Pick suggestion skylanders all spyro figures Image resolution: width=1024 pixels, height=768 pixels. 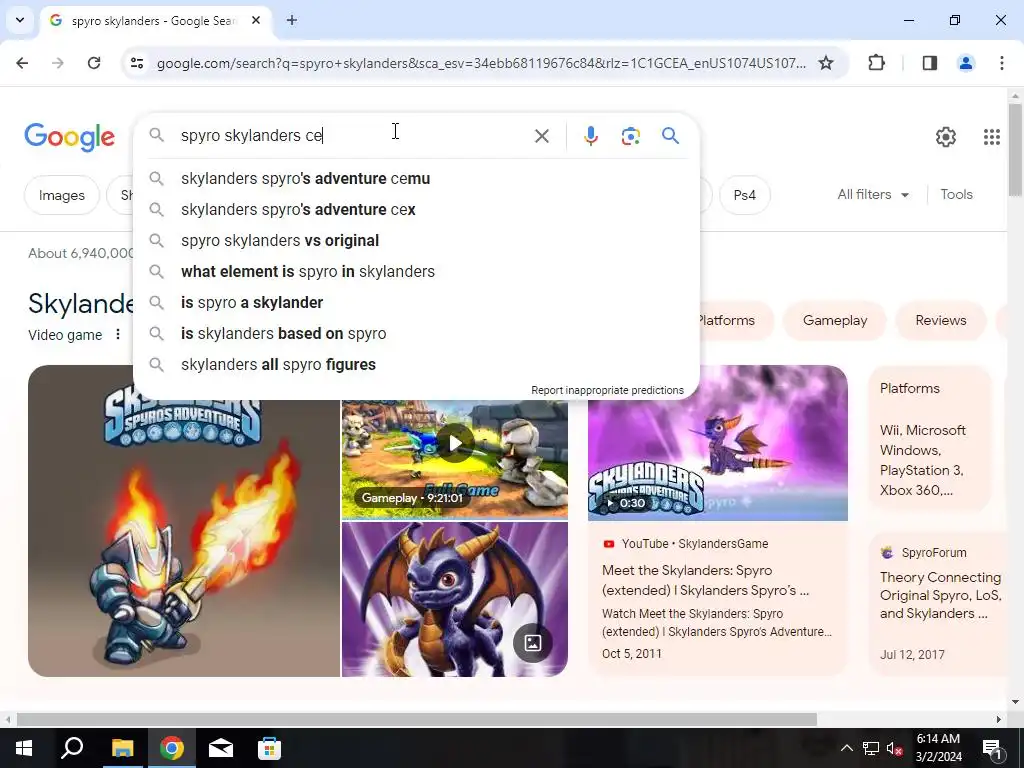pos(417,364)
